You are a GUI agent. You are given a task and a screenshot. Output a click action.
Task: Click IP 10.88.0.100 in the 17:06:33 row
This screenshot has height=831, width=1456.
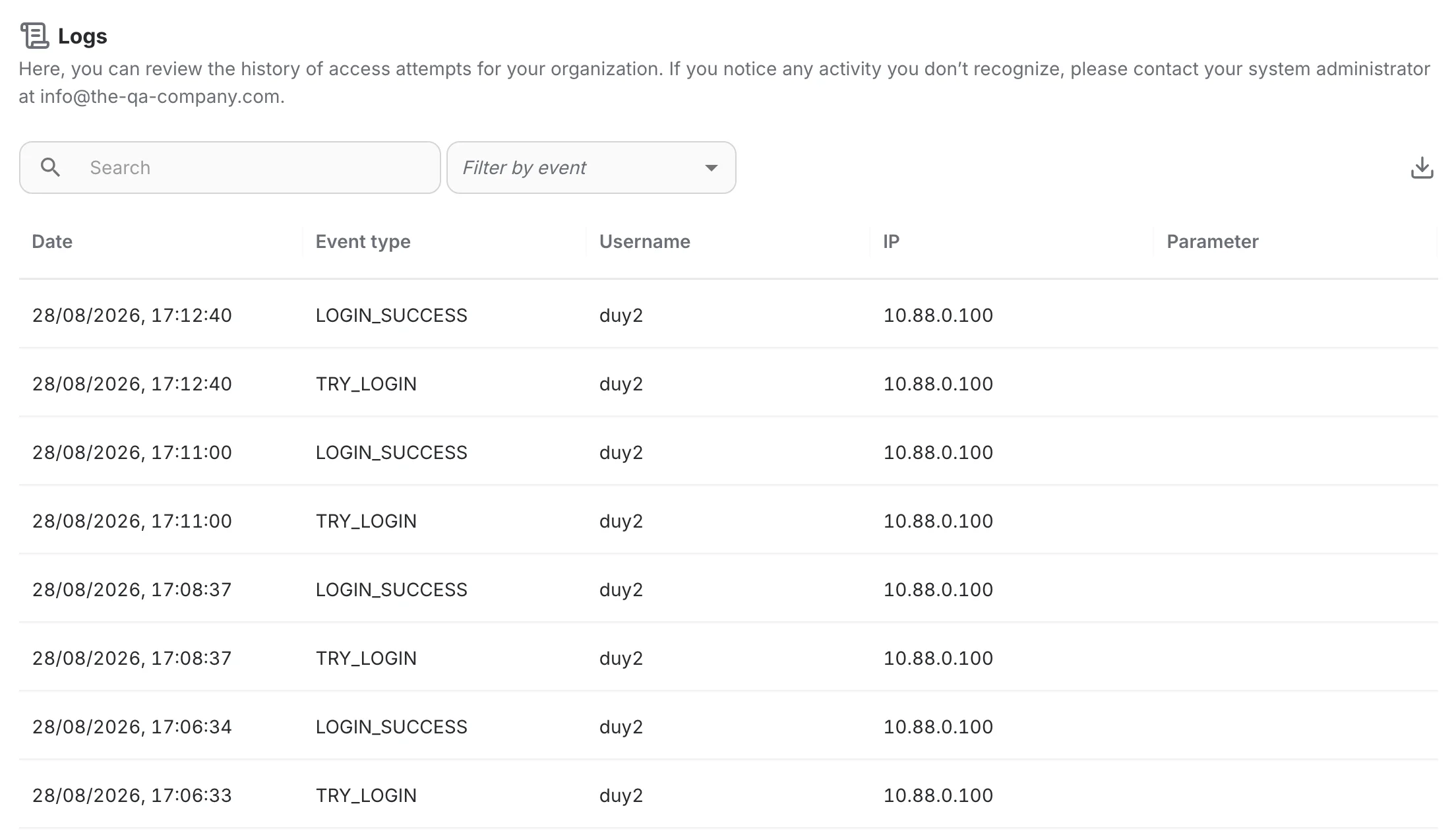[x=938, y=795]
